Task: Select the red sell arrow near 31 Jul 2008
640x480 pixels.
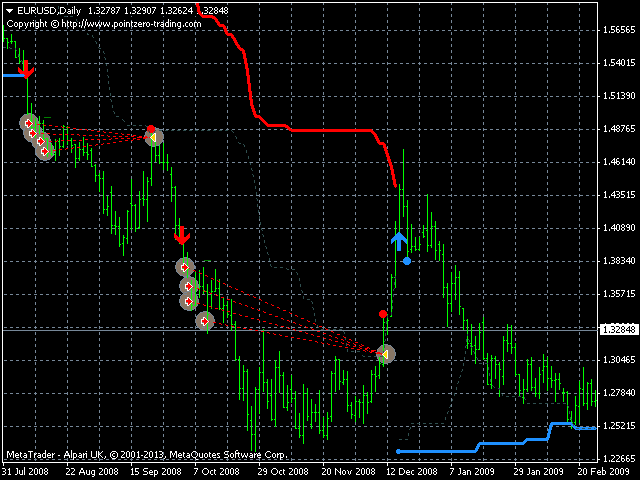Action: [x=26, y=69]
